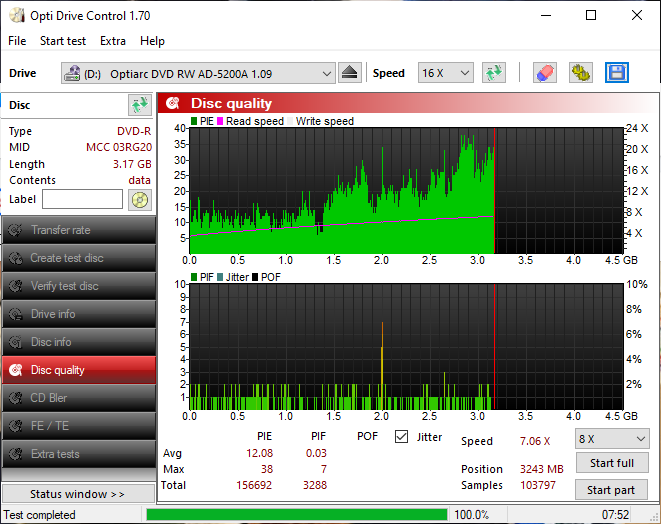This screenshot has width=661, height=524.
Task: Open the Start test menu
Action: [x=63, y=41]
